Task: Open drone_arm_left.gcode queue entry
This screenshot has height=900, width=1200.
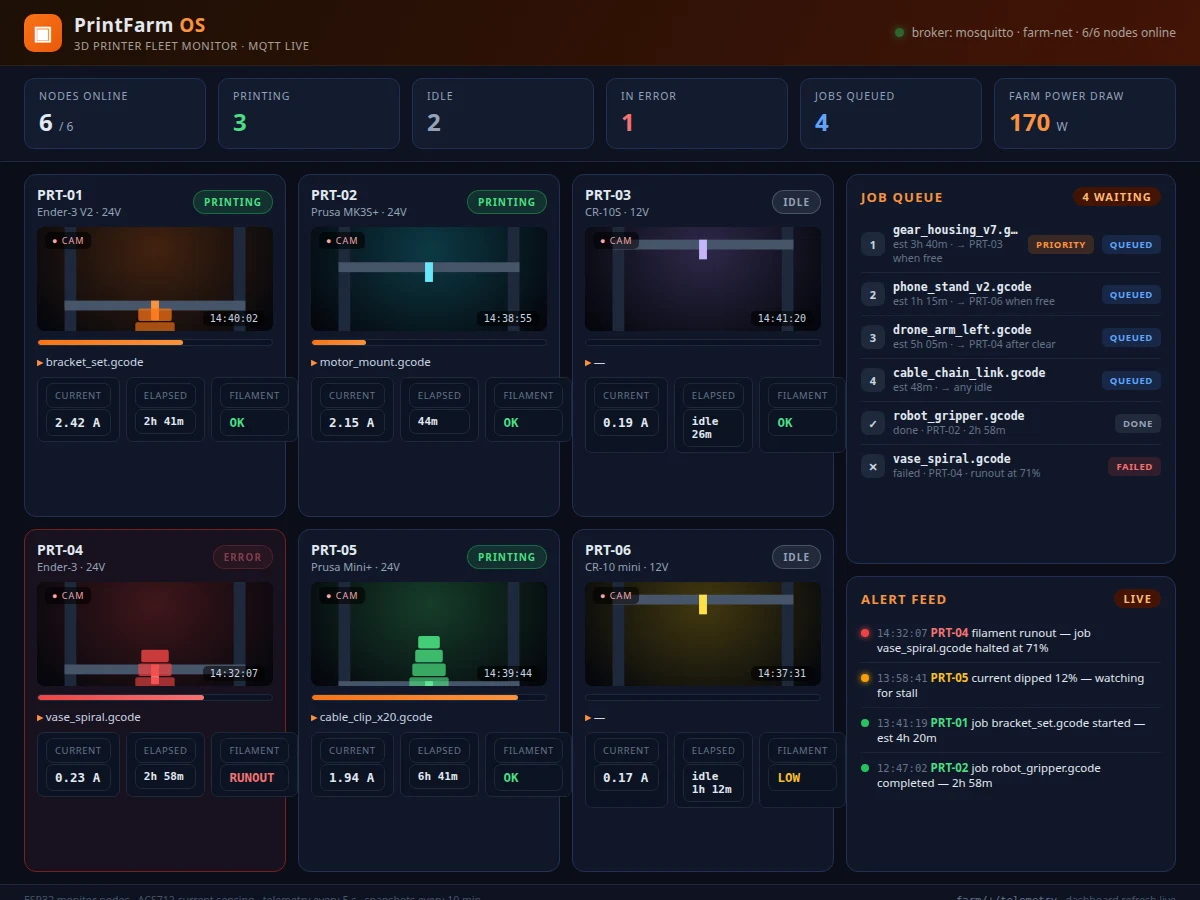Action: (x=1011, y=337)
